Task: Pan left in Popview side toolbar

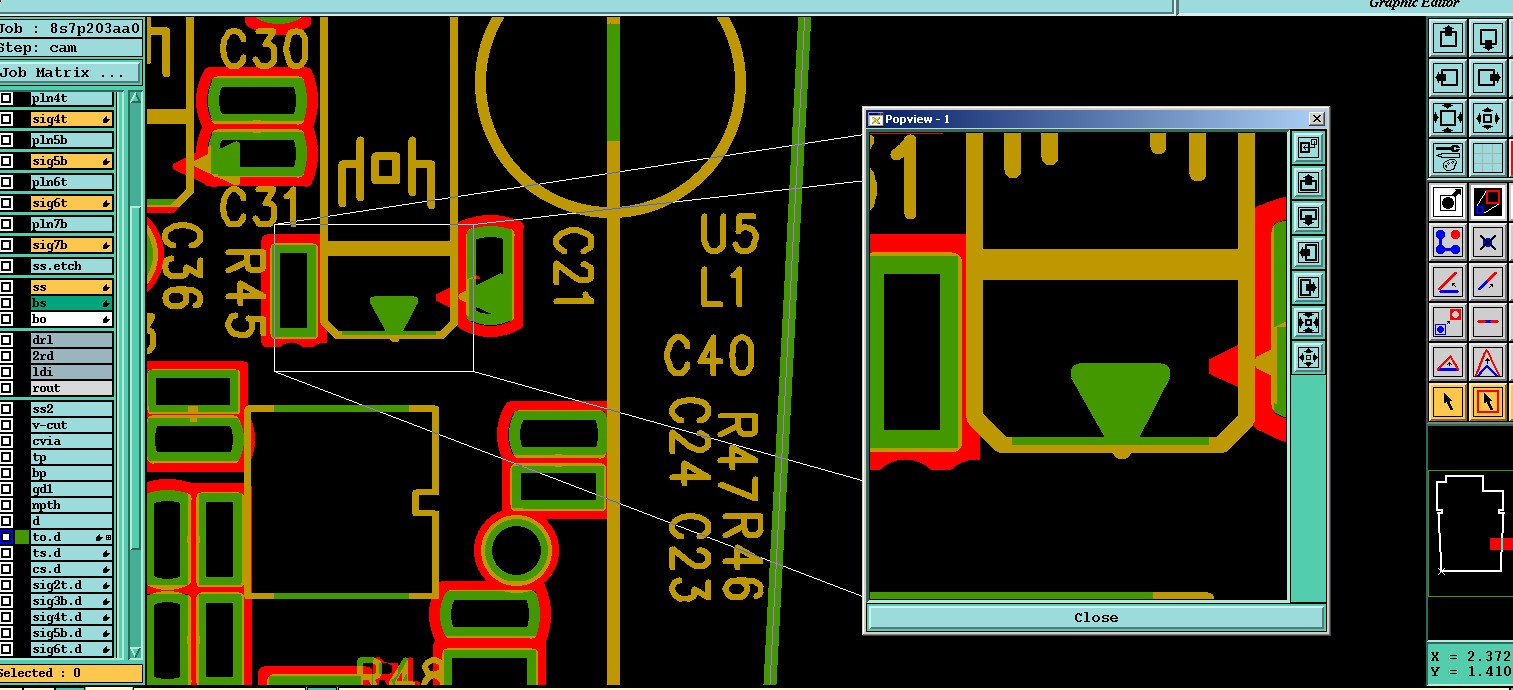Action: pos(1308,252)
